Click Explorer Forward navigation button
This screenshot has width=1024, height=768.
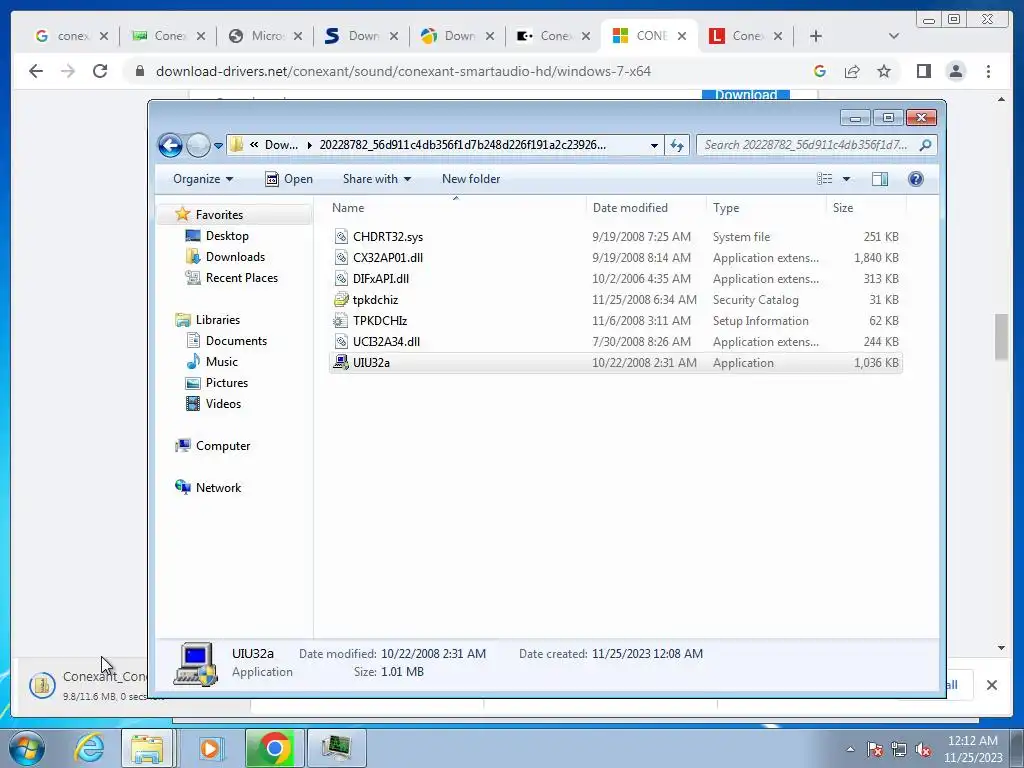tap(198, 145)
